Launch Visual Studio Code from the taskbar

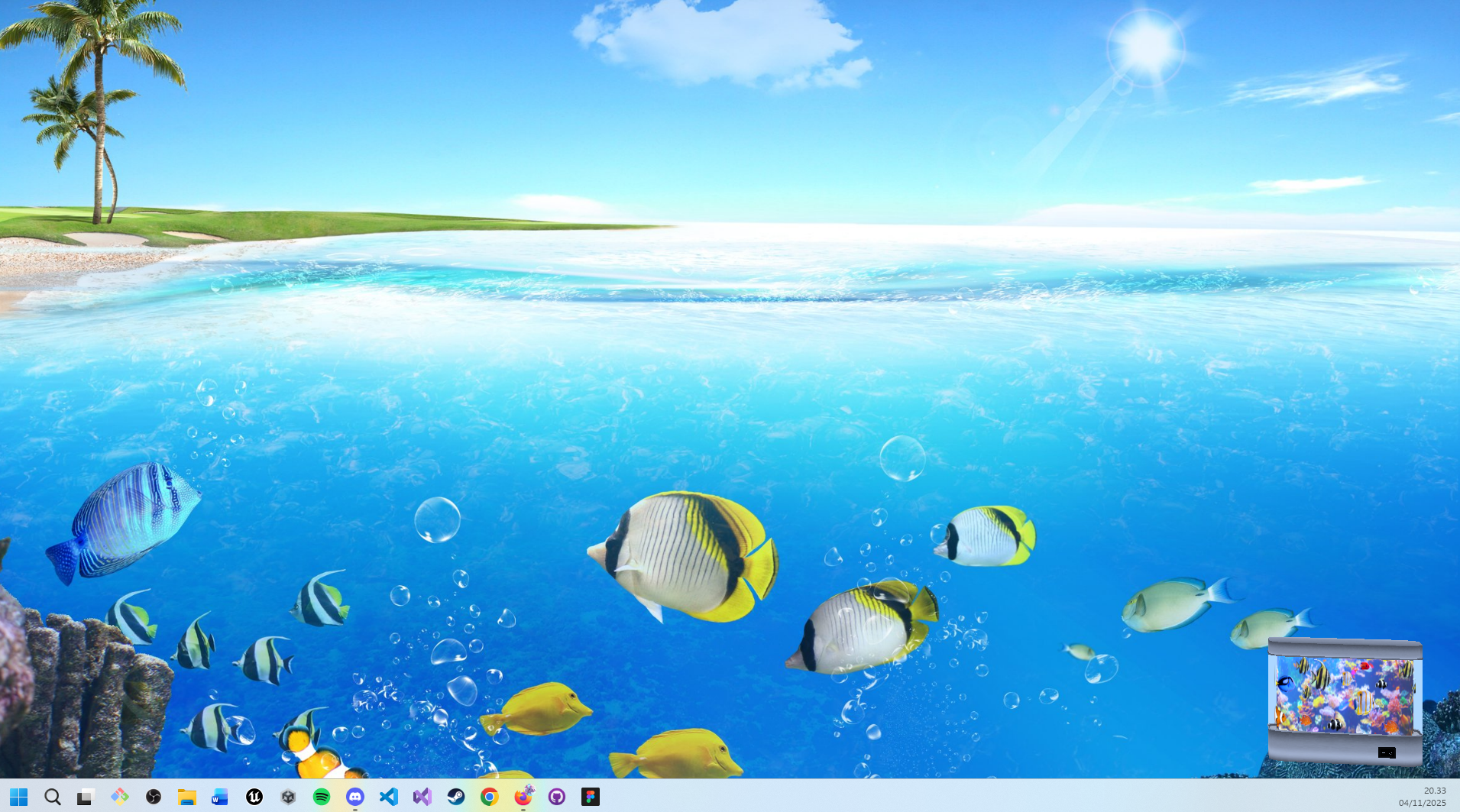(x=389, y=797)
